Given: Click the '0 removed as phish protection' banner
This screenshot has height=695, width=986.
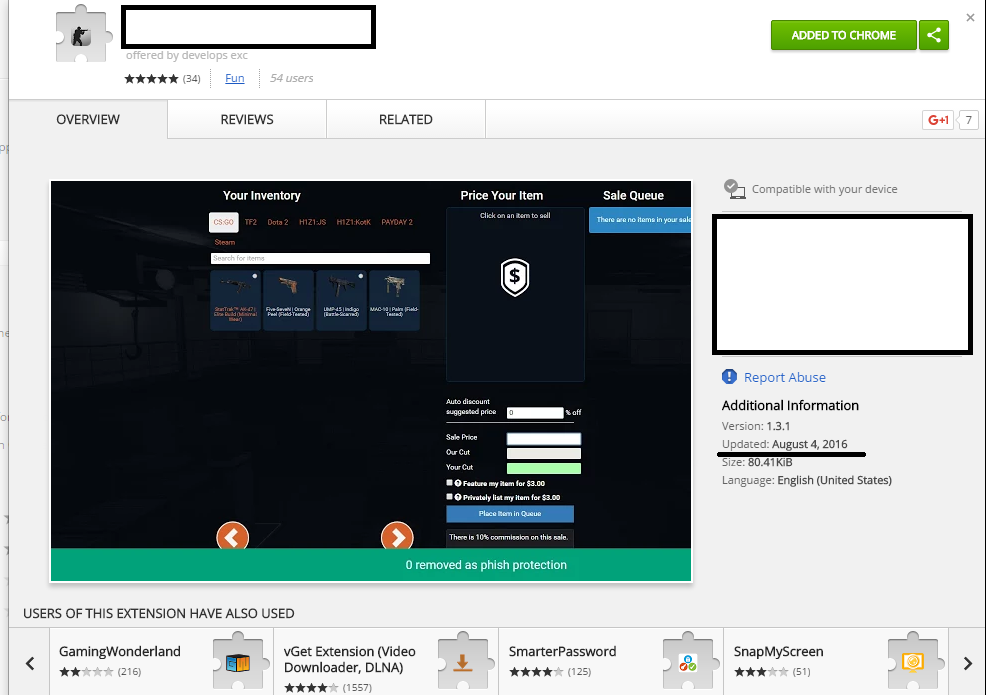Looking at the screenshot, I should point(371,565).
